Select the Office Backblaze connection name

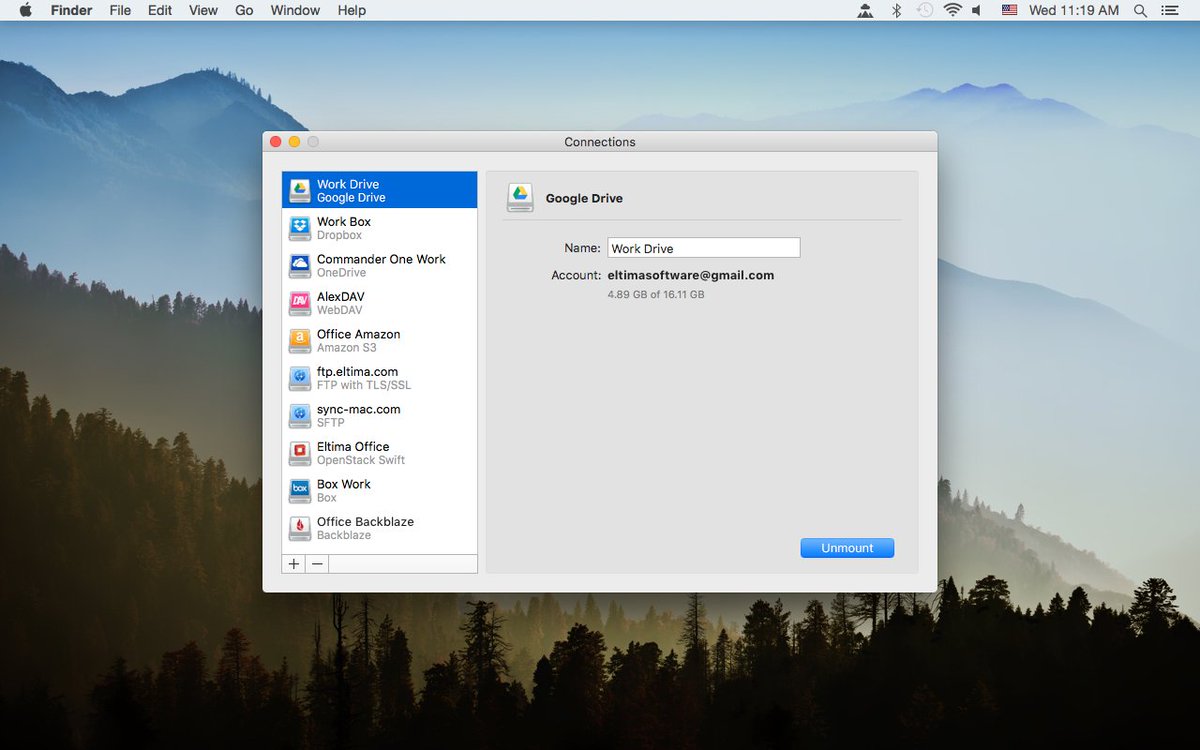tap(365, 522)
